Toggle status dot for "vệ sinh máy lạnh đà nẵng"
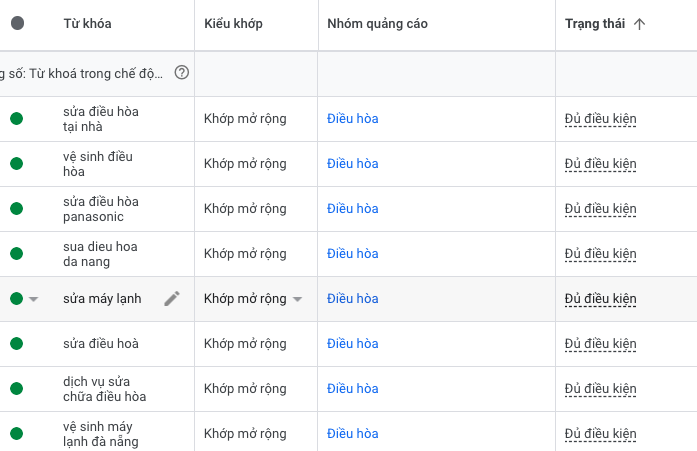Screen dimensions: 697x451 click(16, 434)
